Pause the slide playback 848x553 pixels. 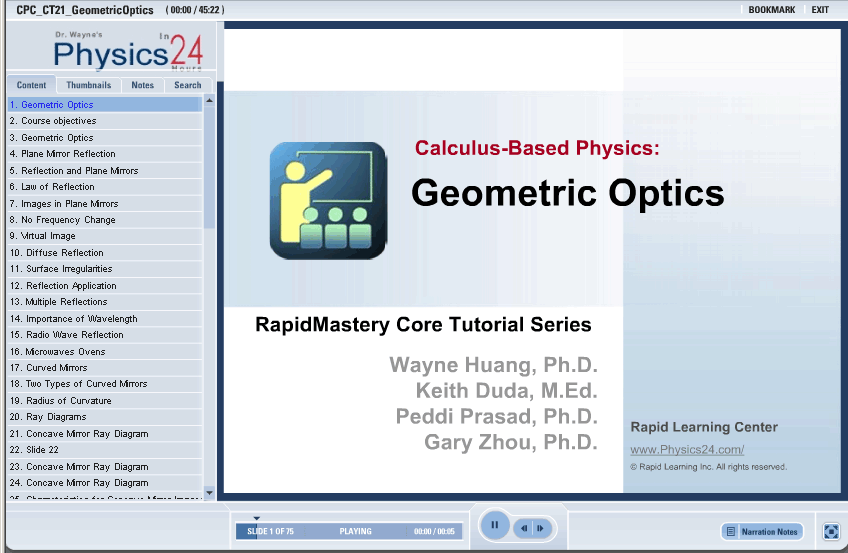(494, 525)
